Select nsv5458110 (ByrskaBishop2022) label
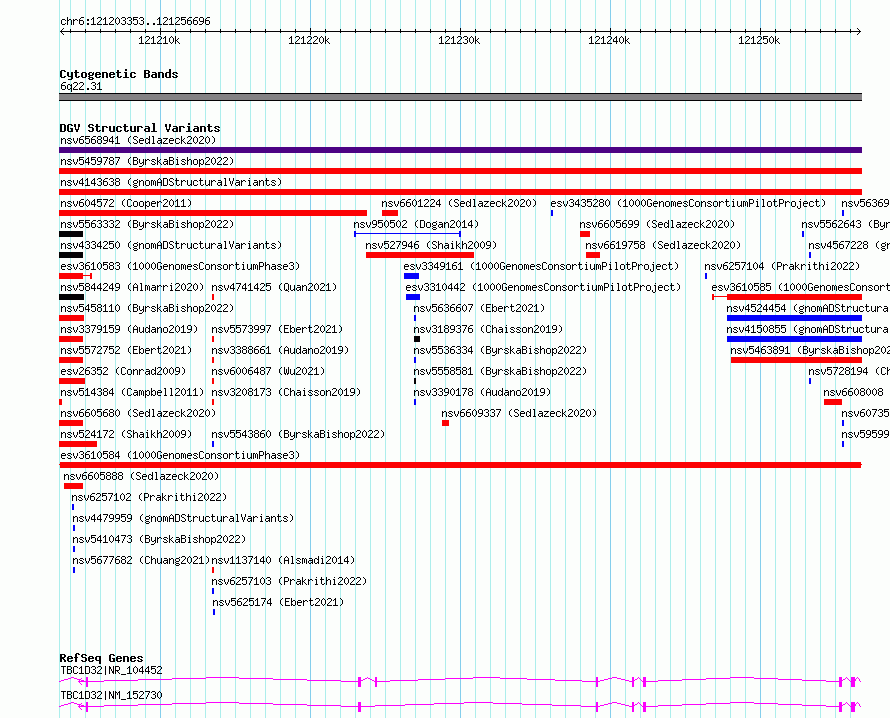The height and width of the screenshot is (718, 890). click(x=147, y=308)
